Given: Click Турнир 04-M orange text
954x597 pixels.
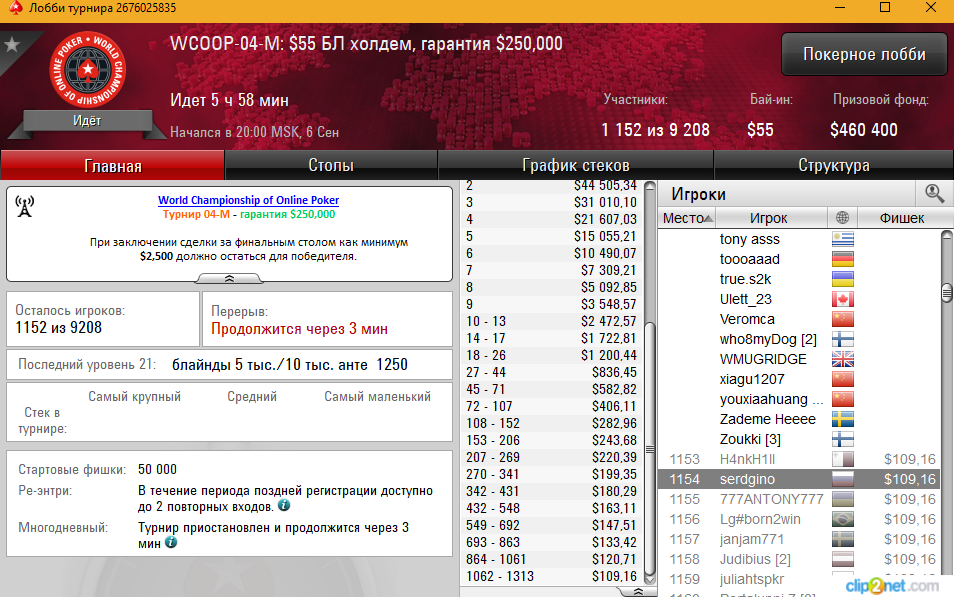Looking at the screenshot, I should coord(196,214).
